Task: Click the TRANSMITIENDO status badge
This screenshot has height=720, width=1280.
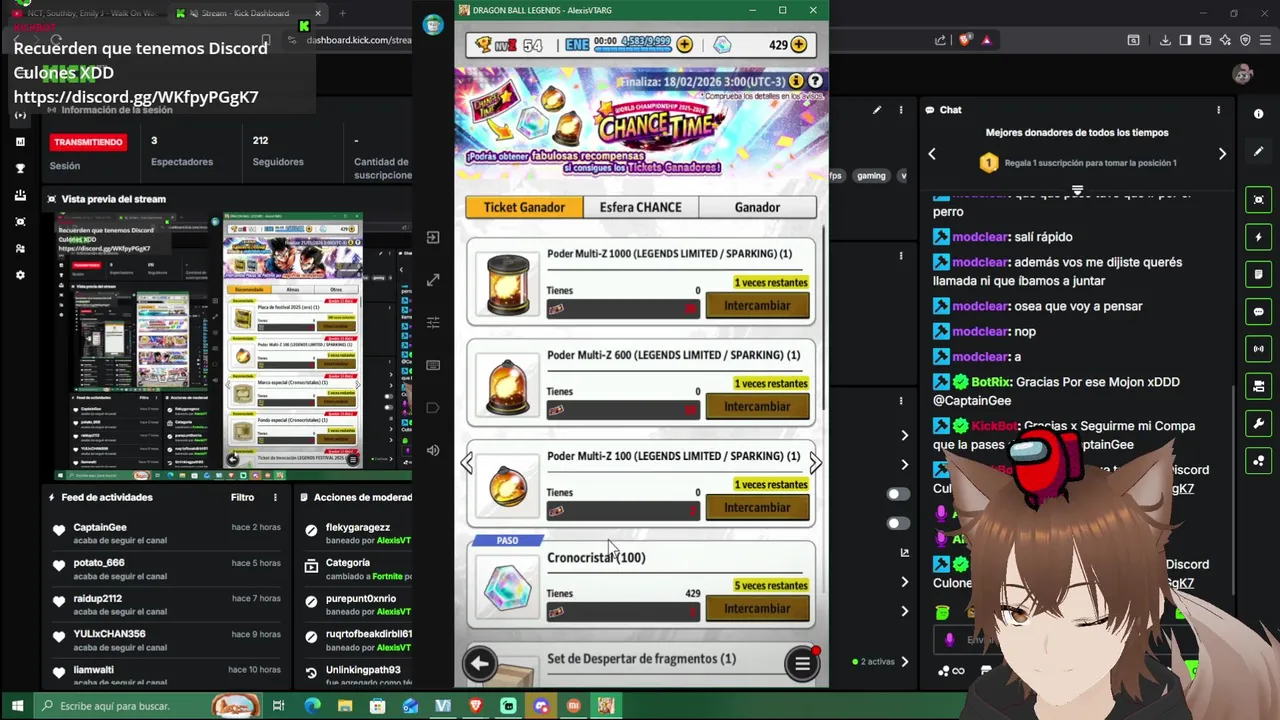Action: point(88,142)
